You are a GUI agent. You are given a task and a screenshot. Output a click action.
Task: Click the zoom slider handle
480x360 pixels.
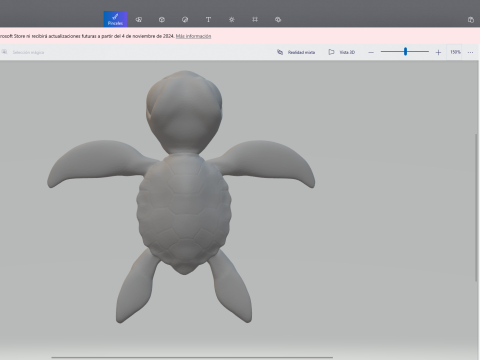click(x=405, y=51)
